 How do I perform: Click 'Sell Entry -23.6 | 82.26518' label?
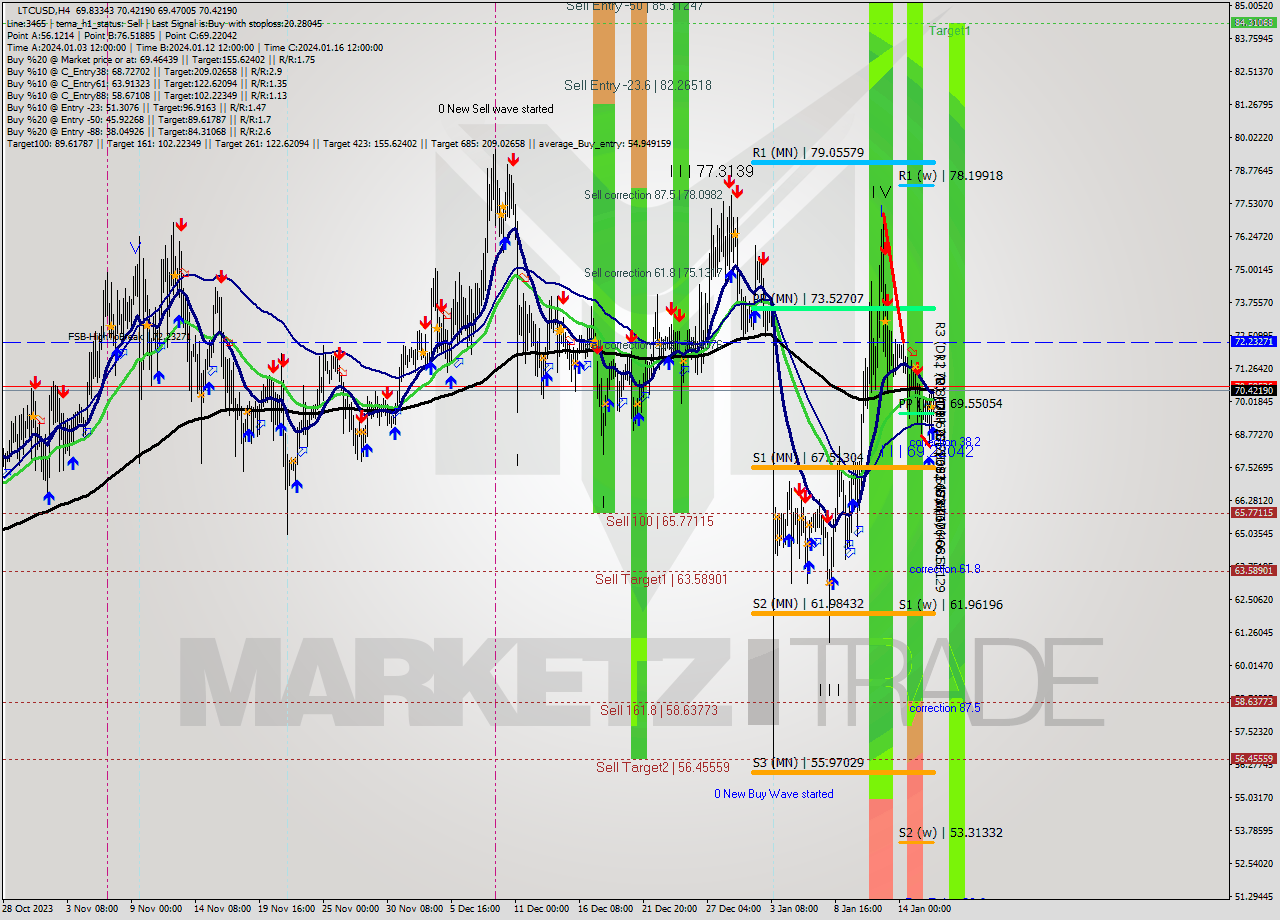[637, 86]
